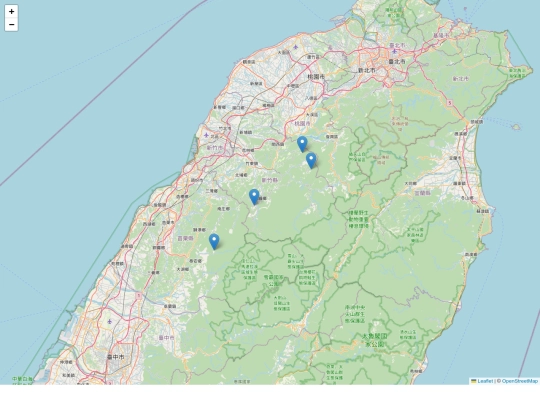Click the green 雪霸國家公園 park label
Viewport: 540px width, 405px height.
[273, 280]
